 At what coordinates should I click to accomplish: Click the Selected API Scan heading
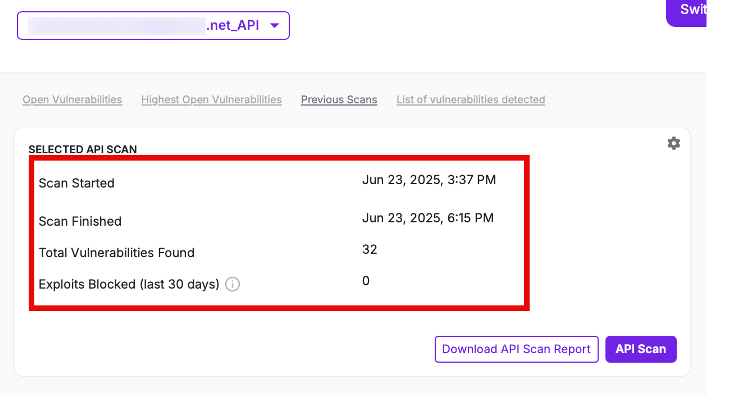[x=83, y=149]
